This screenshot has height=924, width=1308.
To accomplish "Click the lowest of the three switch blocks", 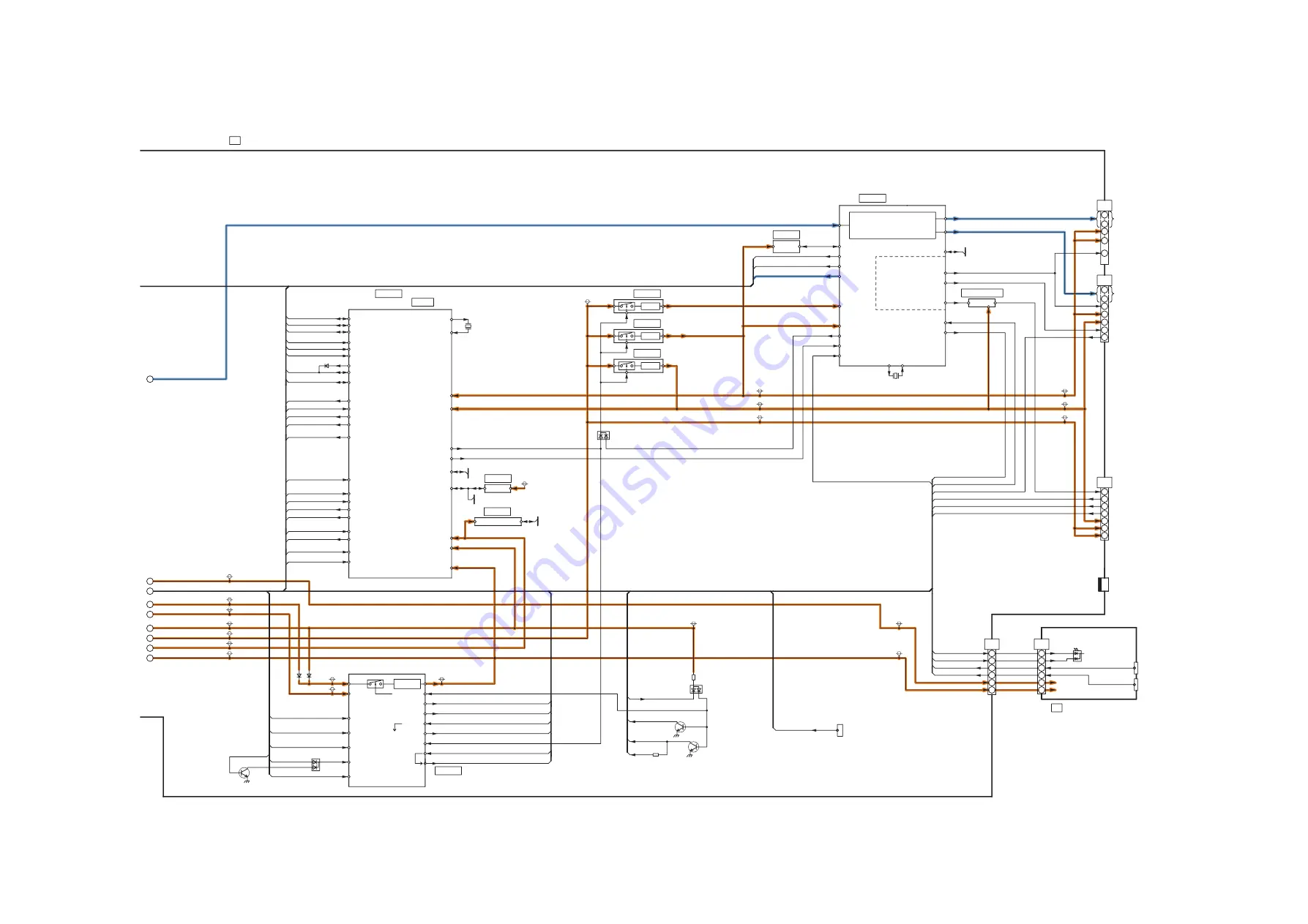I will point(638,366).
